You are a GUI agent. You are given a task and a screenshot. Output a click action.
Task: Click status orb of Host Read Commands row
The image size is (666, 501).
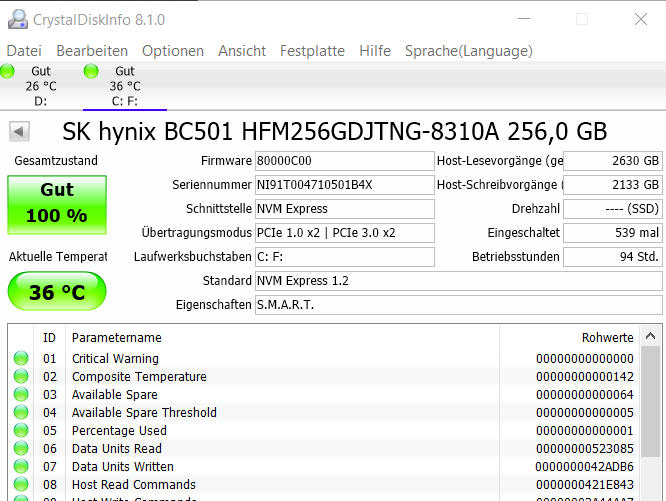point(21,484)
